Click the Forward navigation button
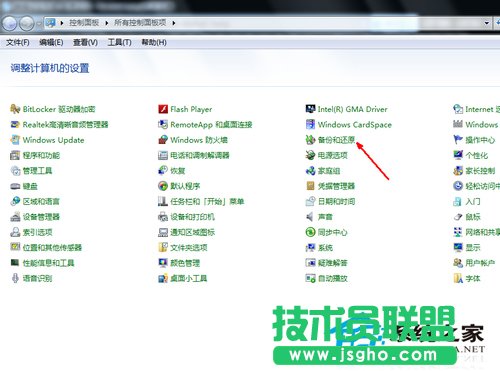Viewport: 500px width, 371px height. point(26,23)
